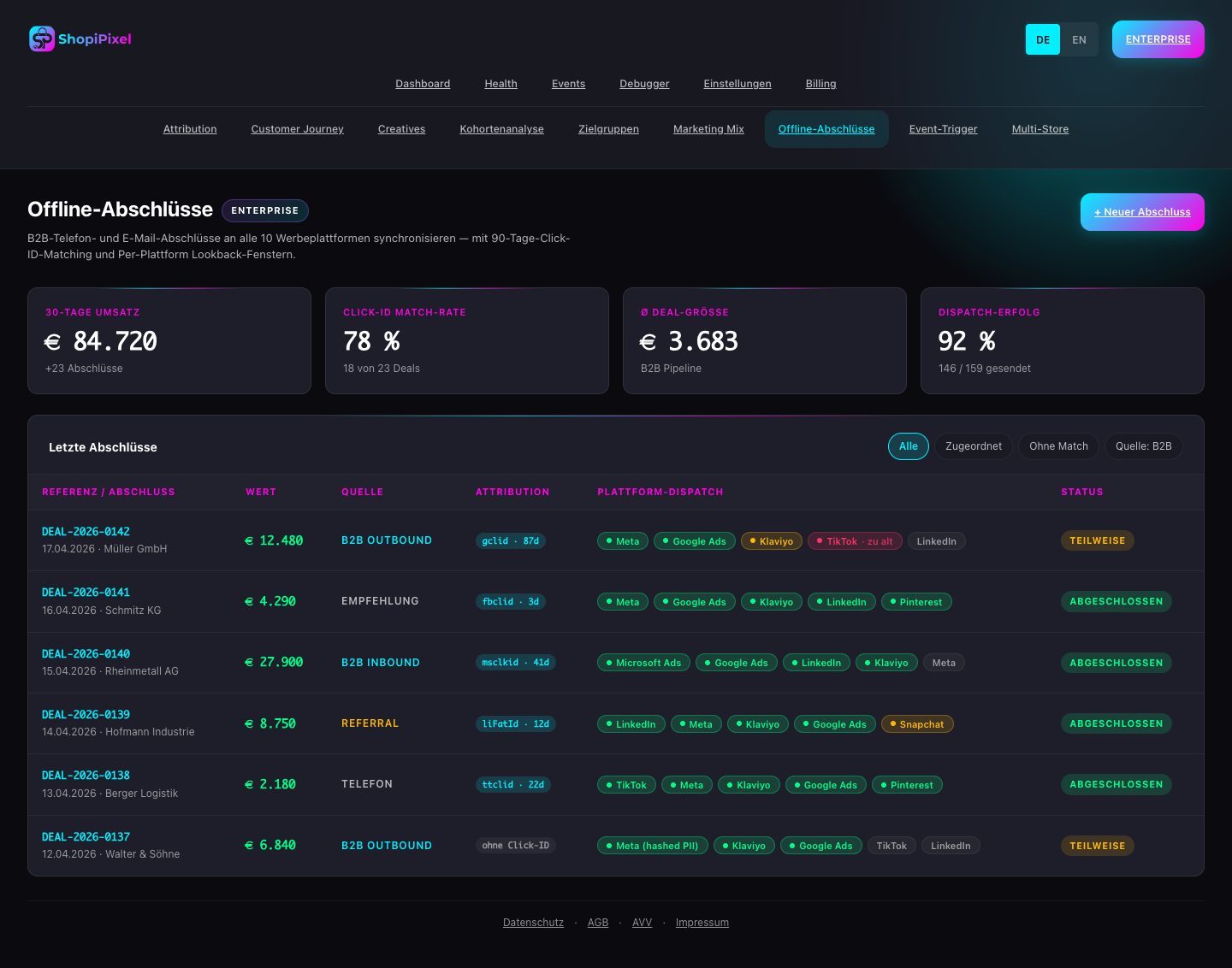This screenshot has height=968, width=1232.
Task: Click the Snapchat dispatch chip
Action: [x=917, y=724]
